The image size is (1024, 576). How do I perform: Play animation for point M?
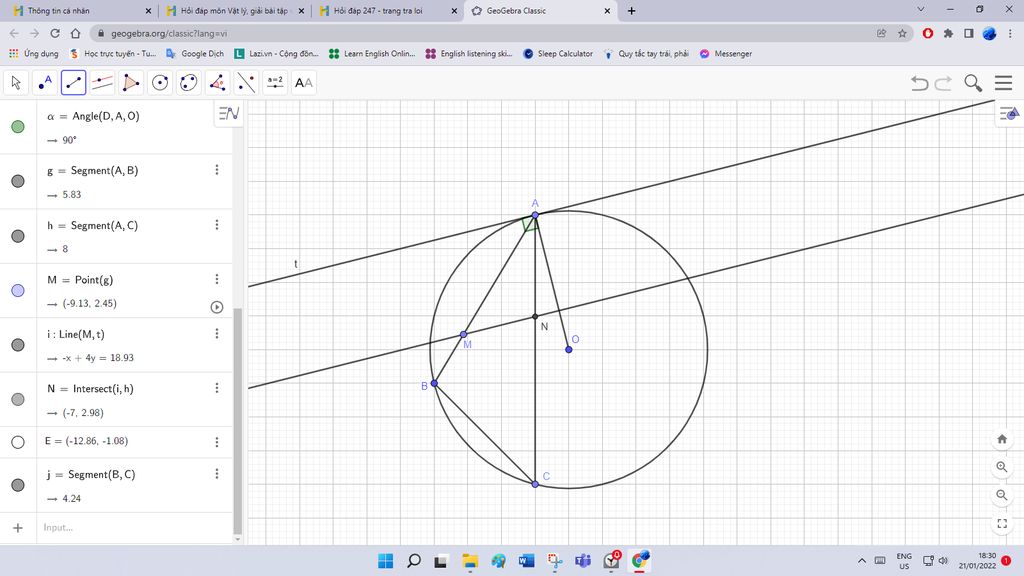click(217, 307)
